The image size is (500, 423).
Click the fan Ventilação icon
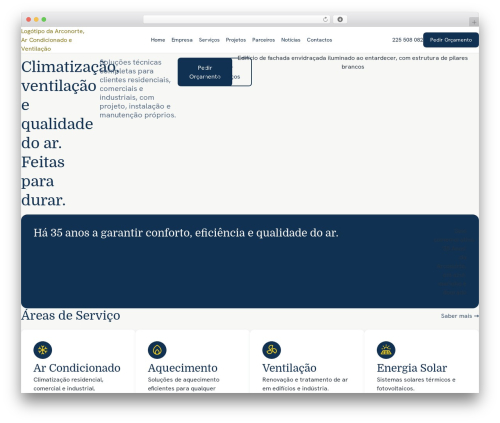coord(272,350)
